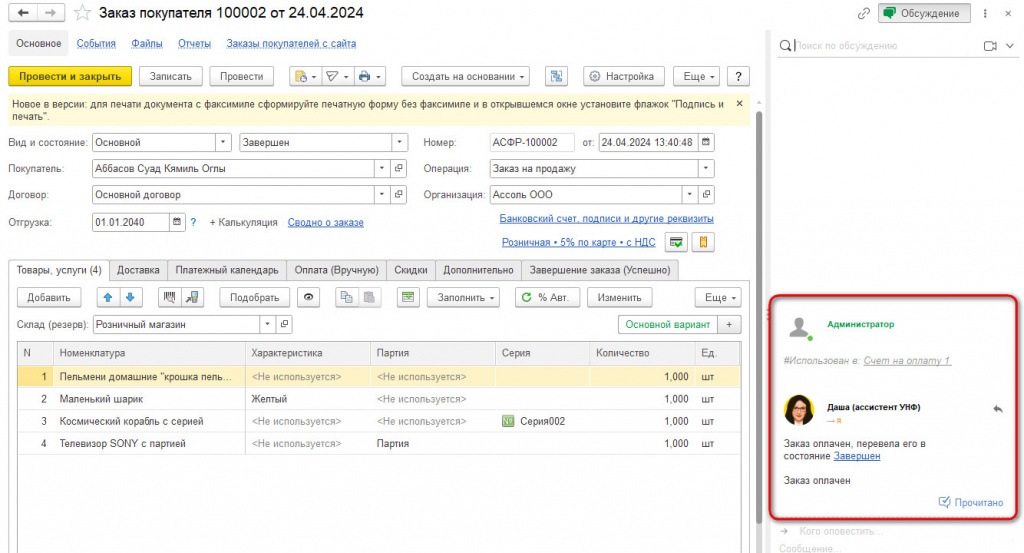Paste rows with the paste icon
Screen dimensions: 1024x553
click(369, 297)
